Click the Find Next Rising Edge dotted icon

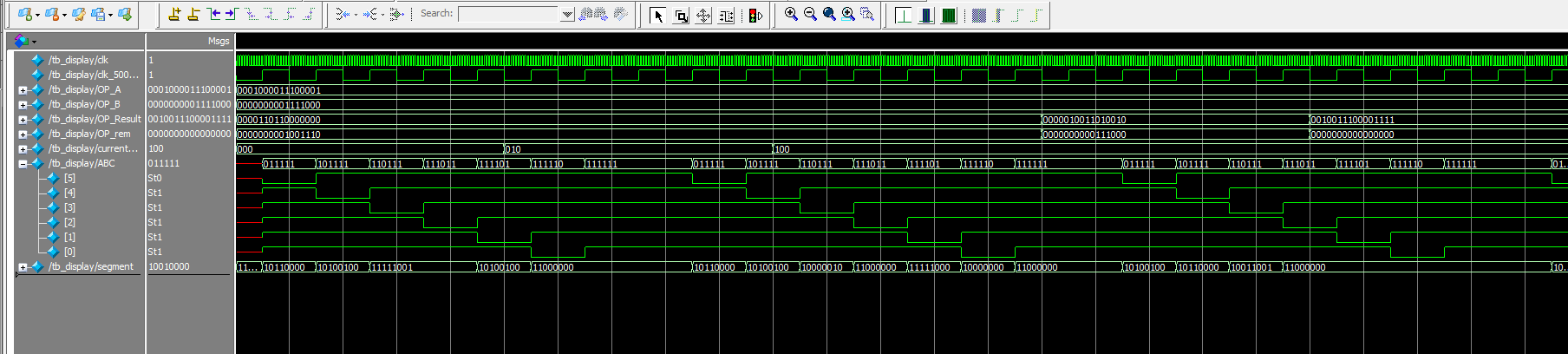click(x=309, y=14)
